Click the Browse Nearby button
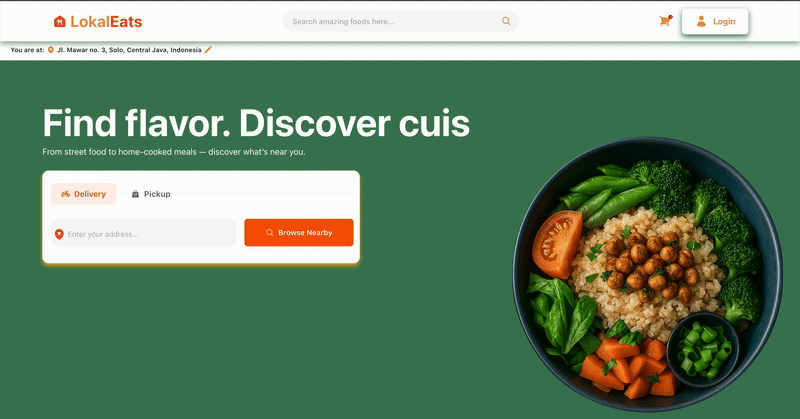Viewport: 800px width, 419px height. tap(299, 232)
